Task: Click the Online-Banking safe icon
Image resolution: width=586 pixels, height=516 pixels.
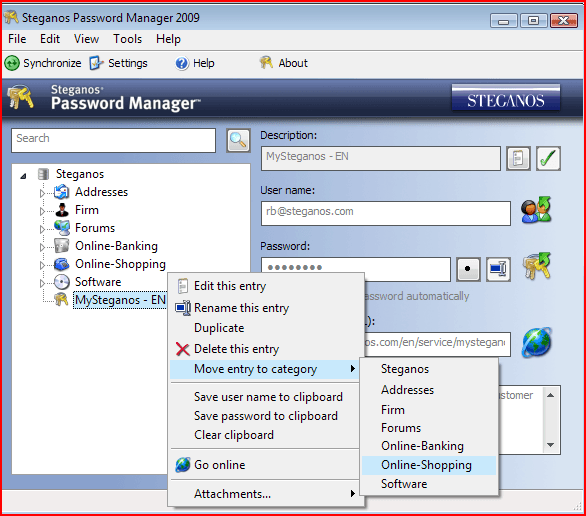Action: [62, 246]
